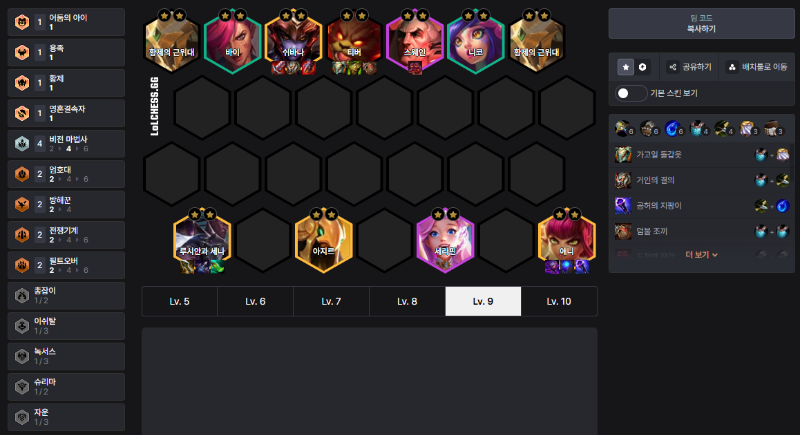Open 배치툴로 이동 builder link
This screenshot has width=800, height=435.
pyautogui.click(x=757, y=67)
